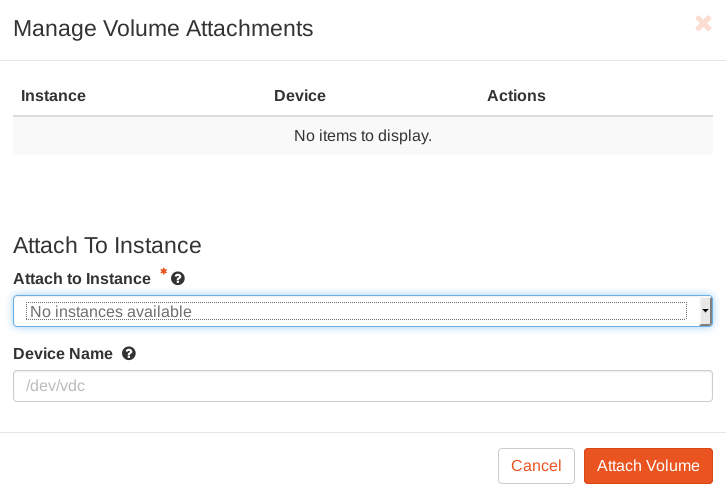This screenshot has height=498, width=726.
Task: Click the red required asterisk marker
Action: coord(163,273)
